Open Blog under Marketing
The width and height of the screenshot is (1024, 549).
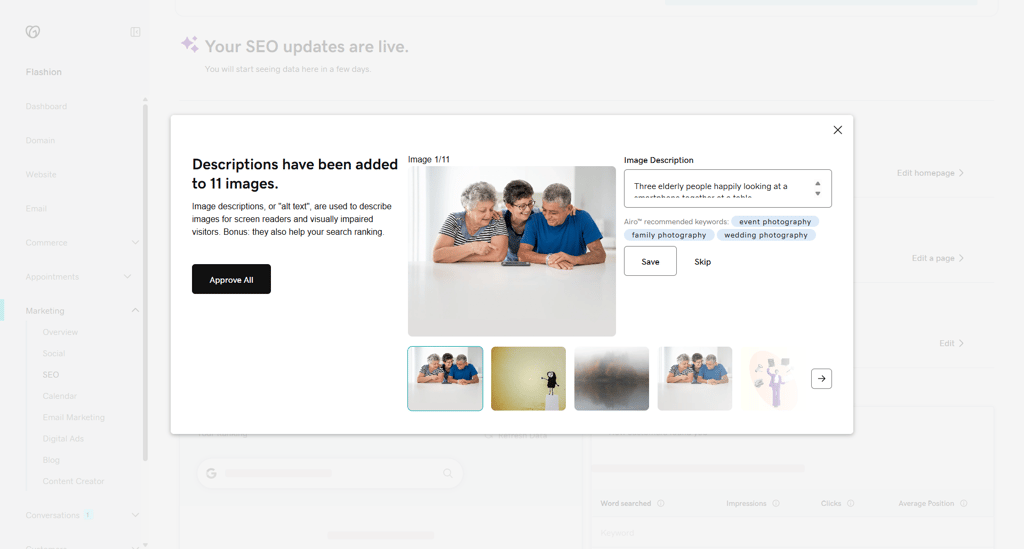pyautogui.click(x=51, y=460)
